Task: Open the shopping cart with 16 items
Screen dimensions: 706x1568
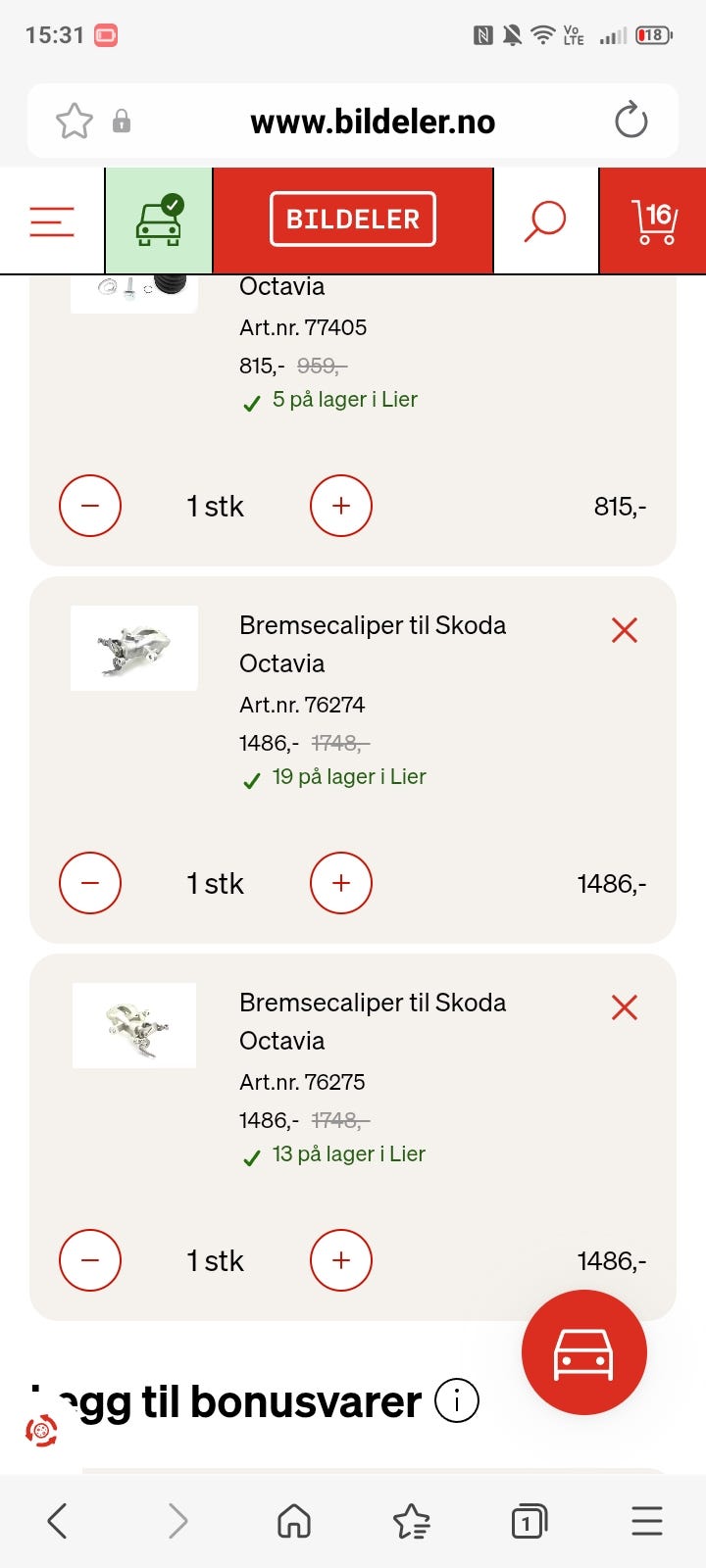Action: click(654, 220)
